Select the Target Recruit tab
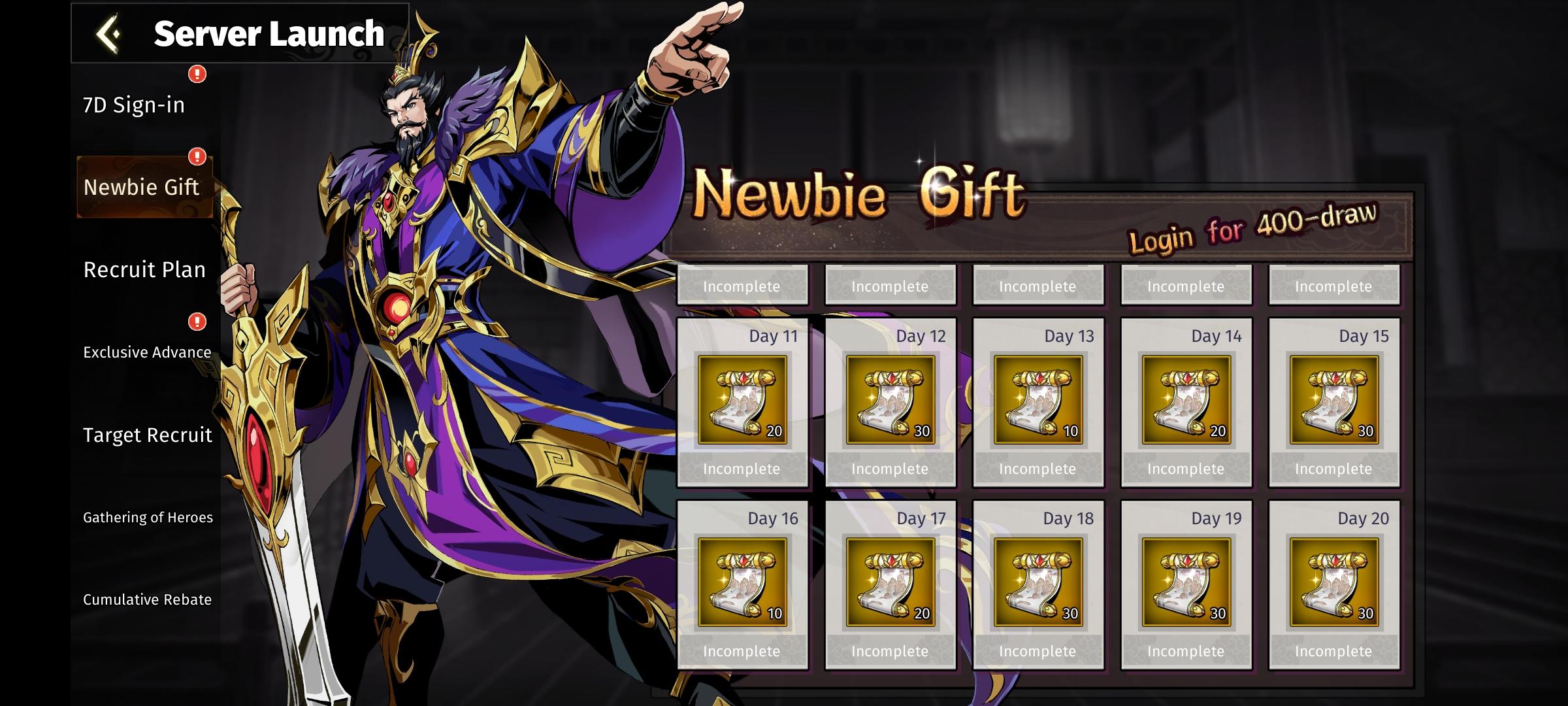This screenshot has height=706, width=1568. pos(147,435)
